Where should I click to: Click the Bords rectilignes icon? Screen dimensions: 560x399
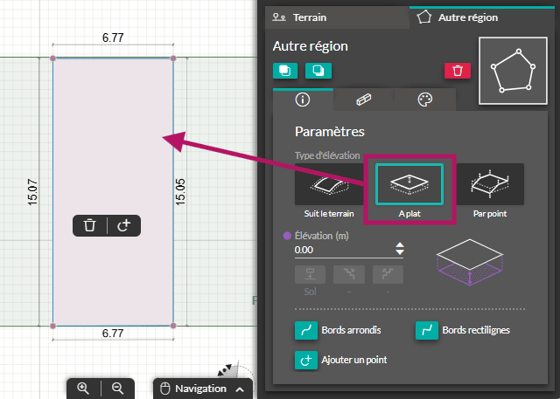(427, 330)
